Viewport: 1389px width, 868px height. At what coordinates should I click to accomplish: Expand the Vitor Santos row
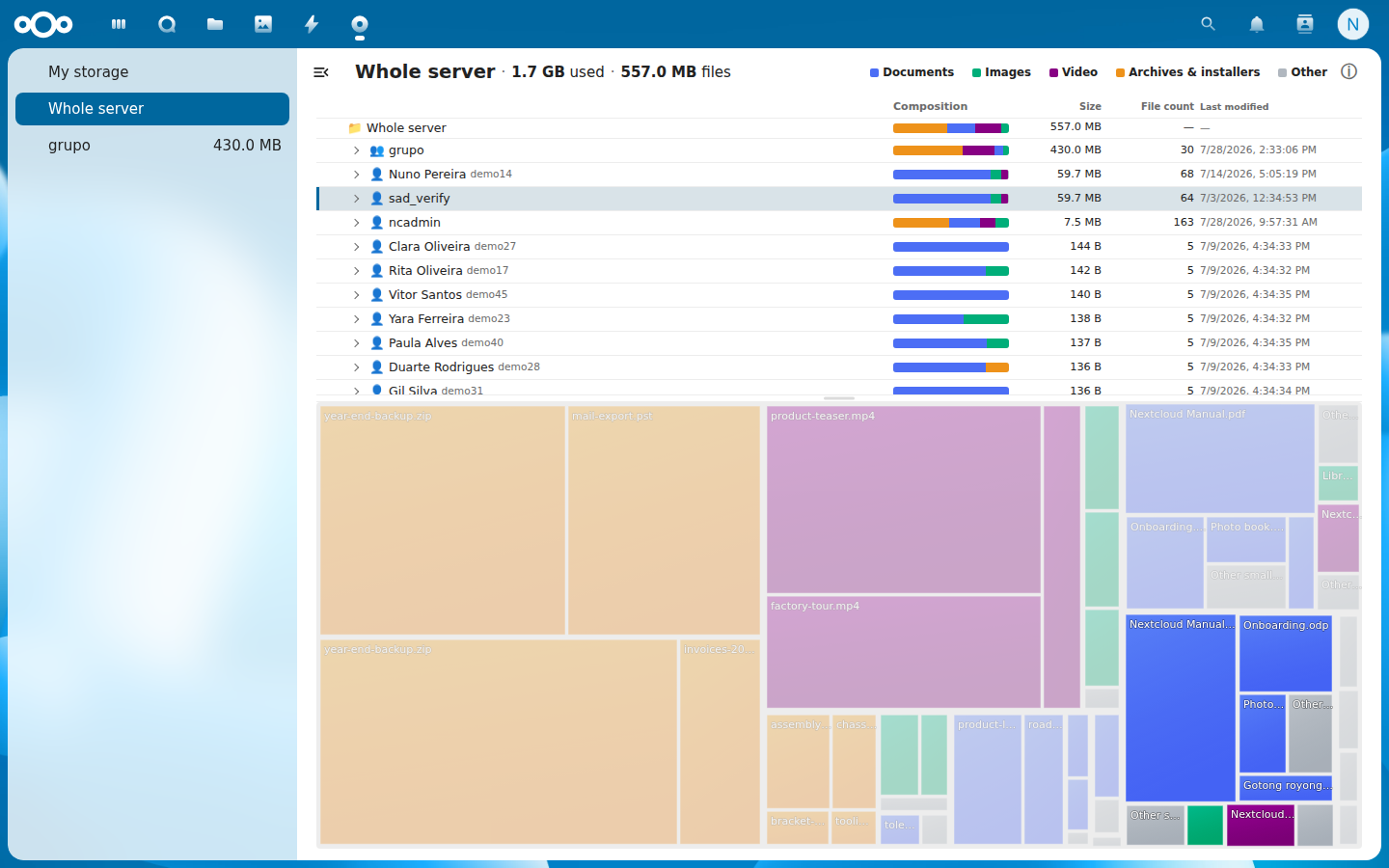tap(357, 295)
